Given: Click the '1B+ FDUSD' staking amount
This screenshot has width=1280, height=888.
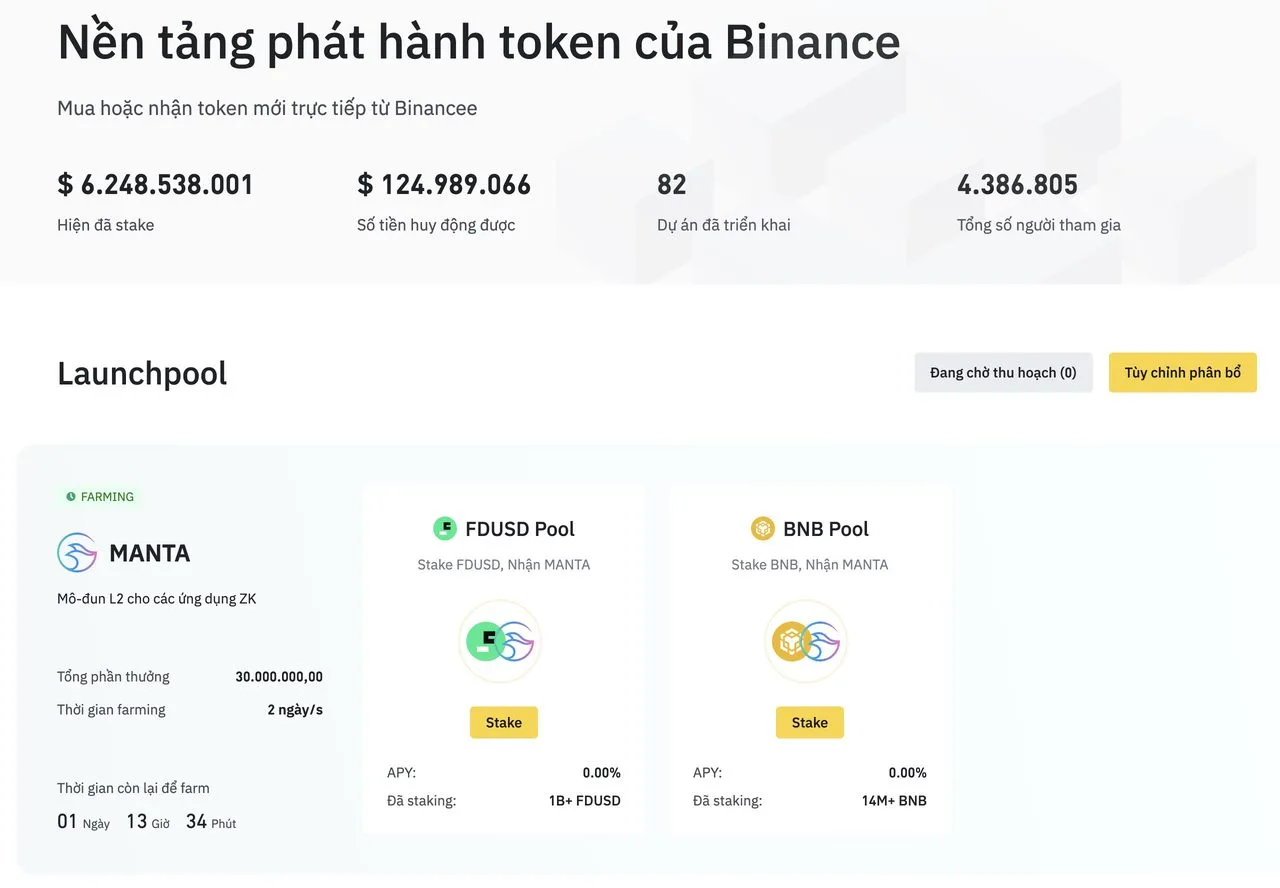Looking at the screenshot, I should 584,800.
